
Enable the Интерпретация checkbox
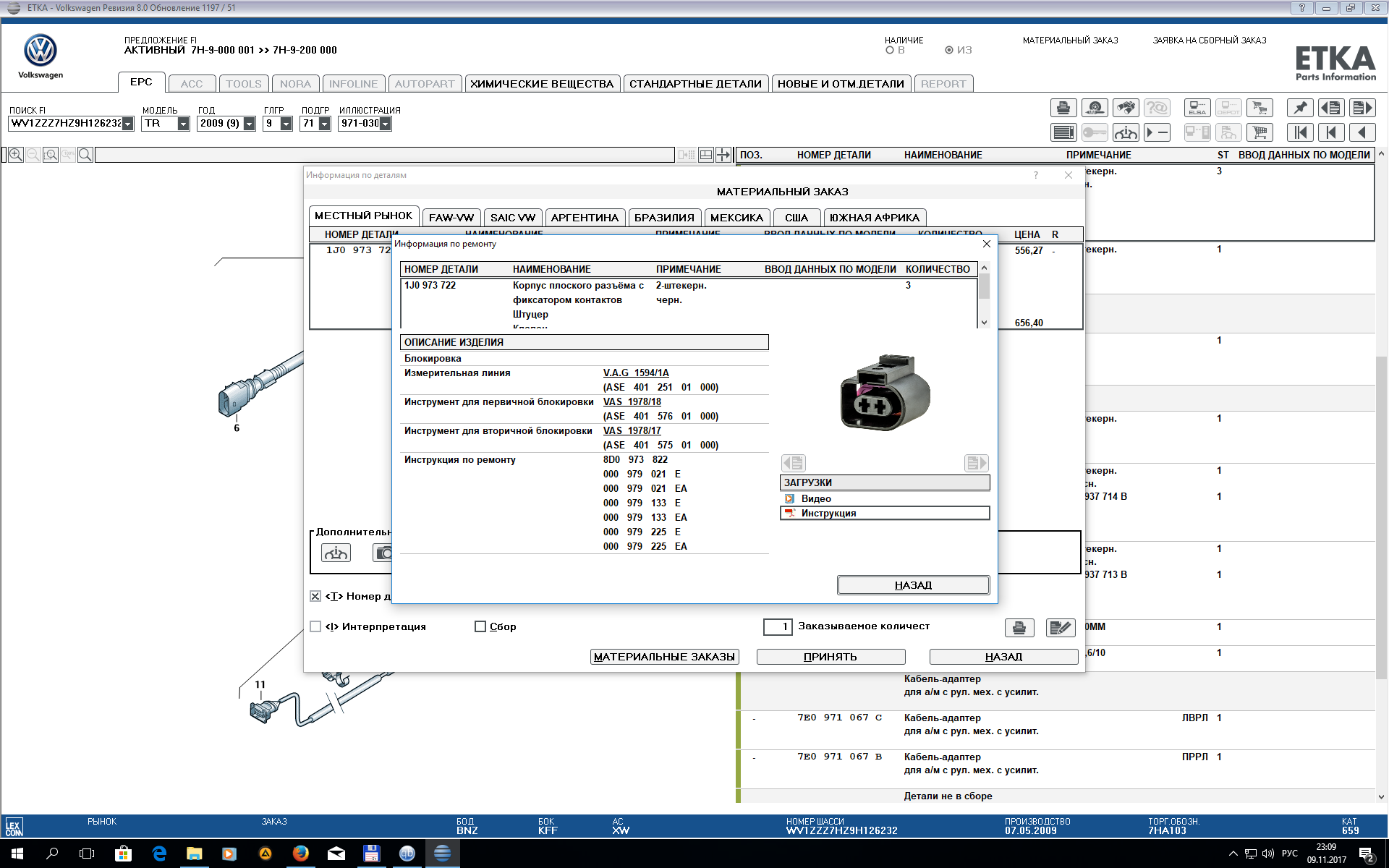click(x=315, y=626)
